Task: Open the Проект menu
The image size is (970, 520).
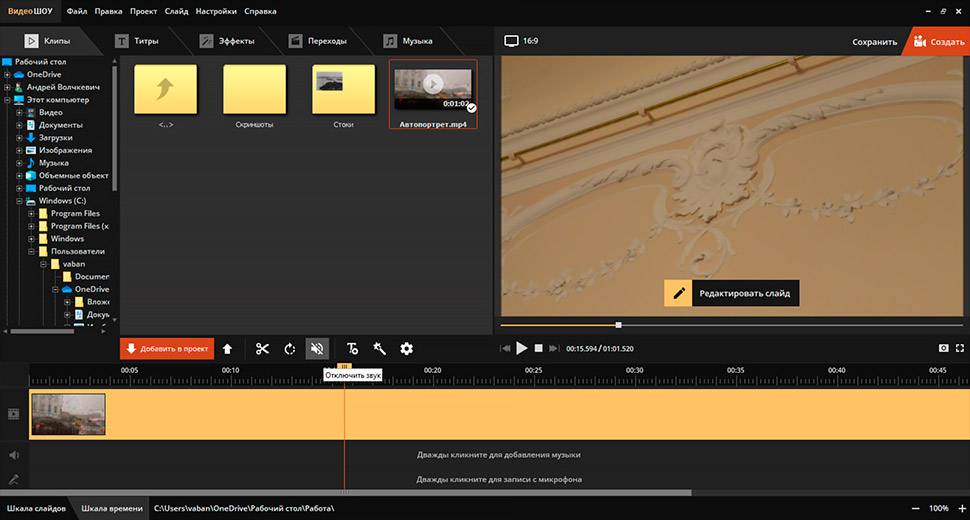Action: click(143, 12)
